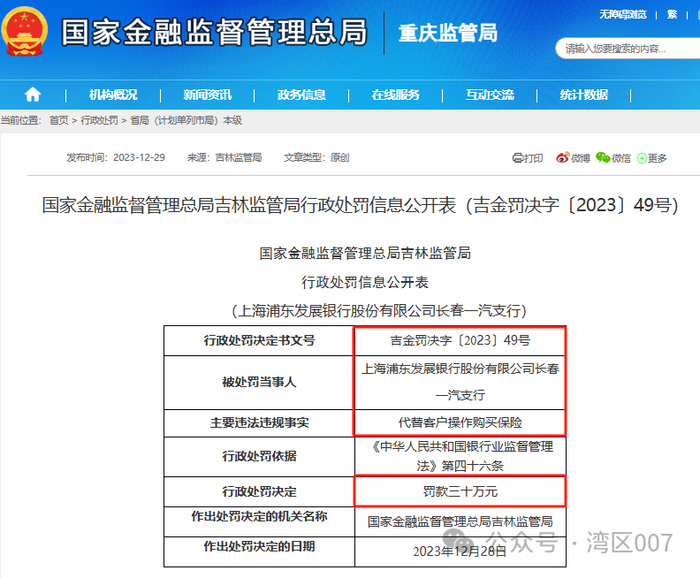Click row label 行政处罚决定书文号
Image resolution: width=700 pixels, height=578 pixels.
(259, 341)
